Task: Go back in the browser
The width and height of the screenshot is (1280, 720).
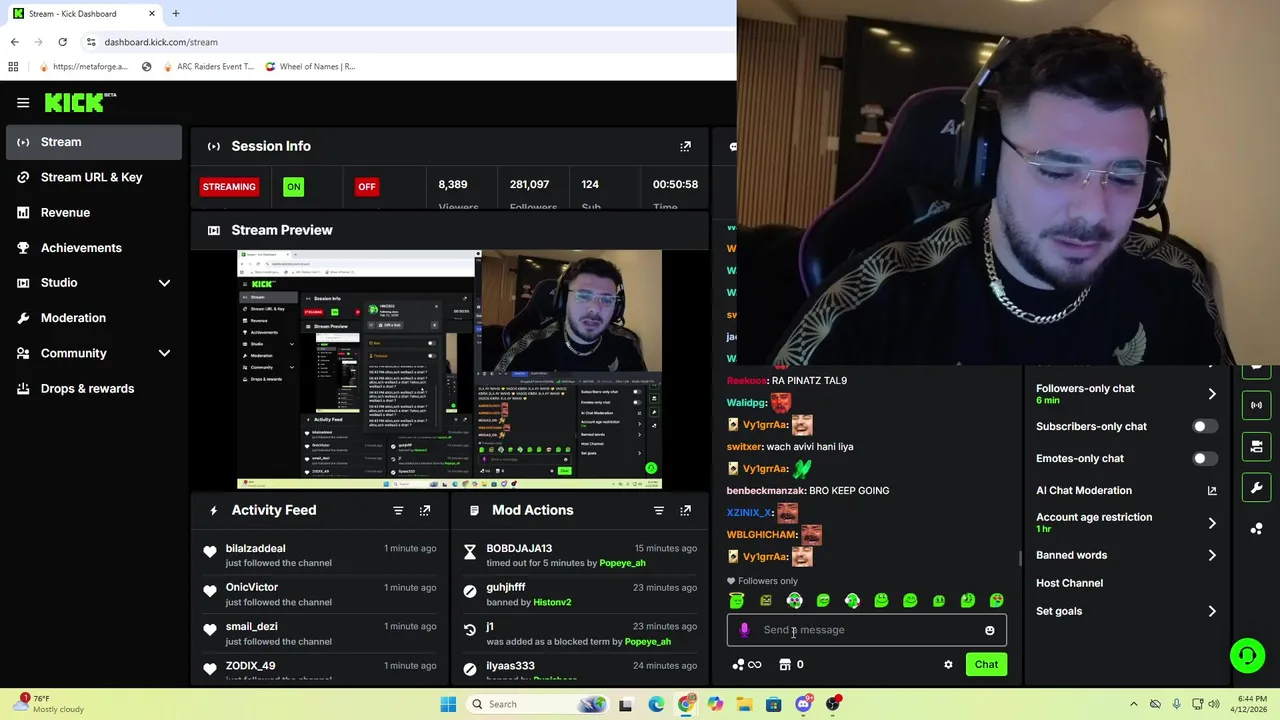Action: point(14,42)
